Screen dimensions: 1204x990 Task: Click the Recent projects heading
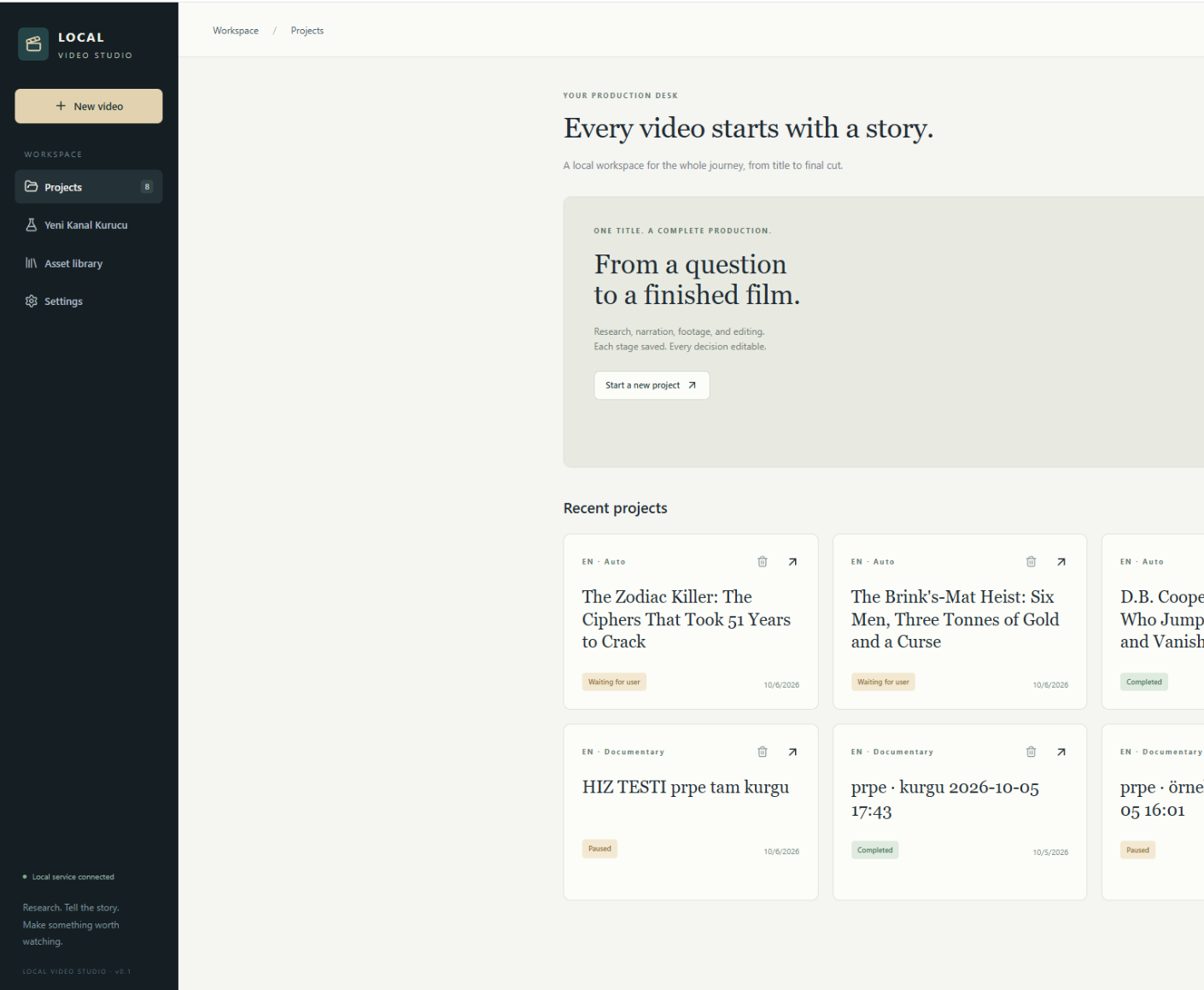(616, 508)
